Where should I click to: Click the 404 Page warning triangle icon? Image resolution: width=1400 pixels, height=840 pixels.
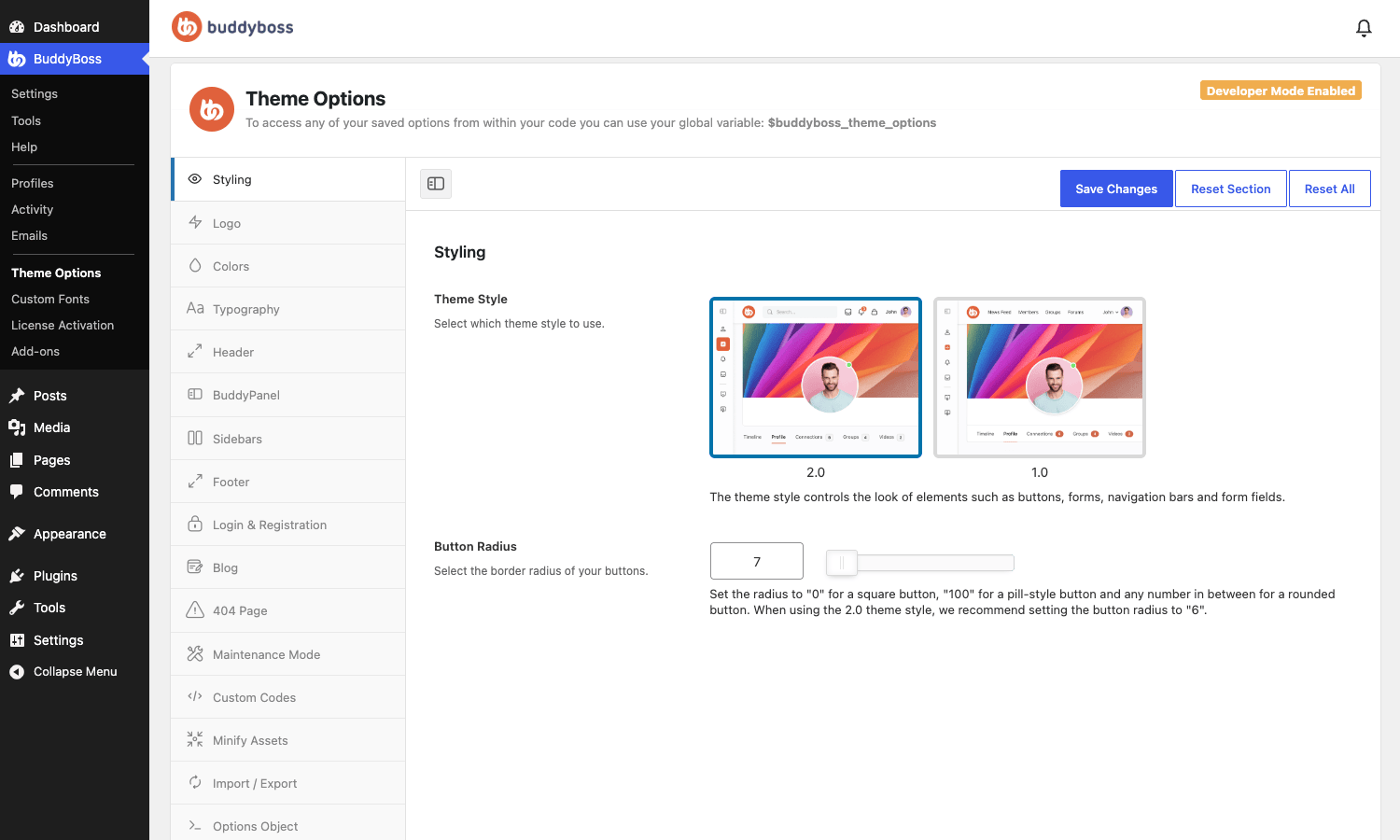[195, 609]
